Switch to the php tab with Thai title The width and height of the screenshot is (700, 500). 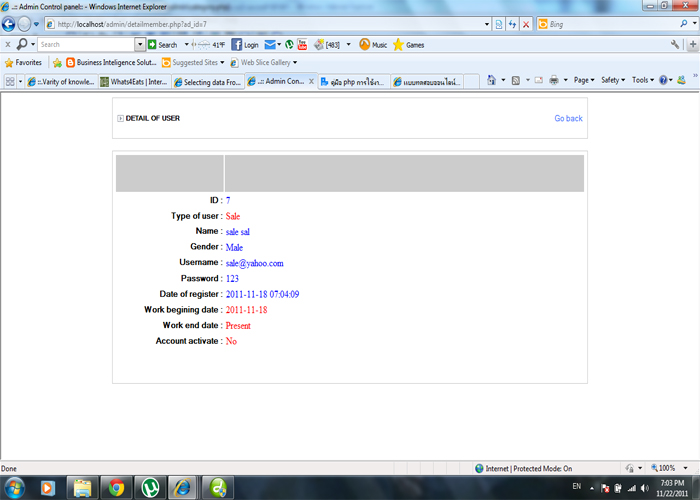[354, 82]
